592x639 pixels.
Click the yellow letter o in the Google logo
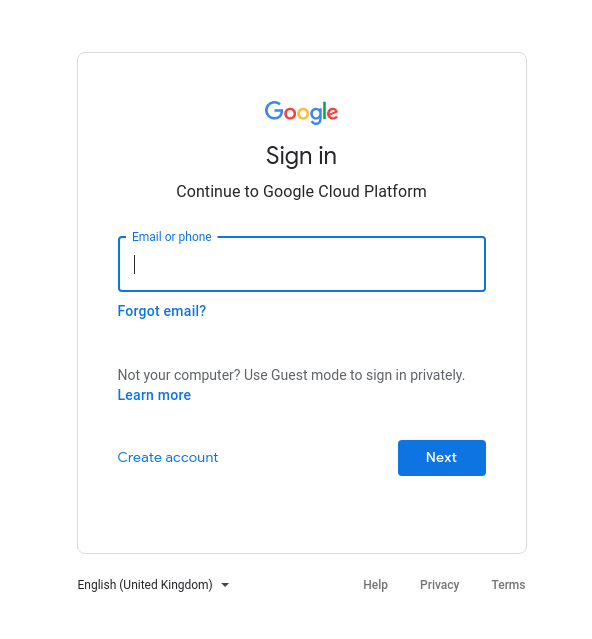[303, 113]
